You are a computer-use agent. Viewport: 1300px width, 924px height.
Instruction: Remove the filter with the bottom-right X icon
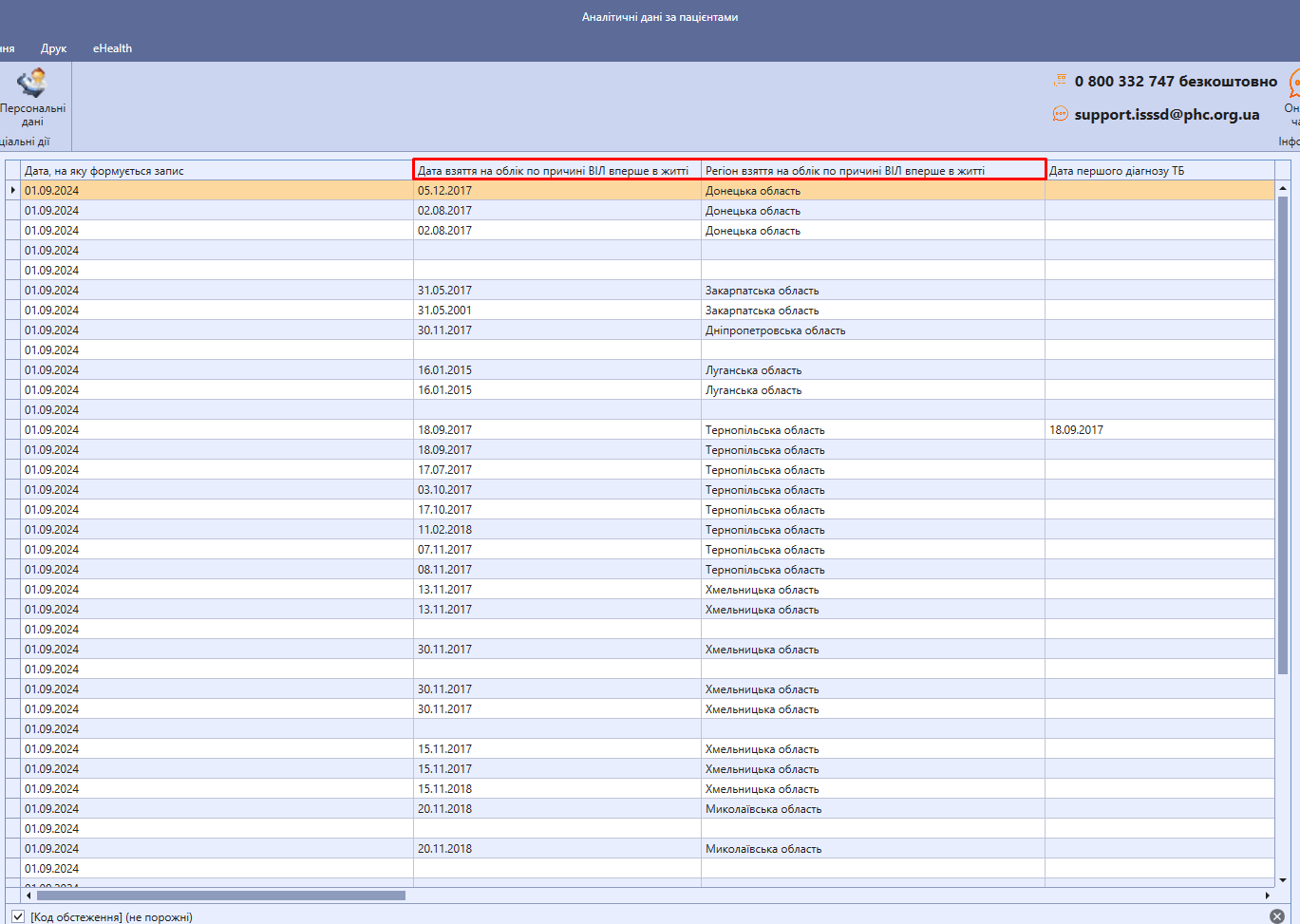(1277, 916)
